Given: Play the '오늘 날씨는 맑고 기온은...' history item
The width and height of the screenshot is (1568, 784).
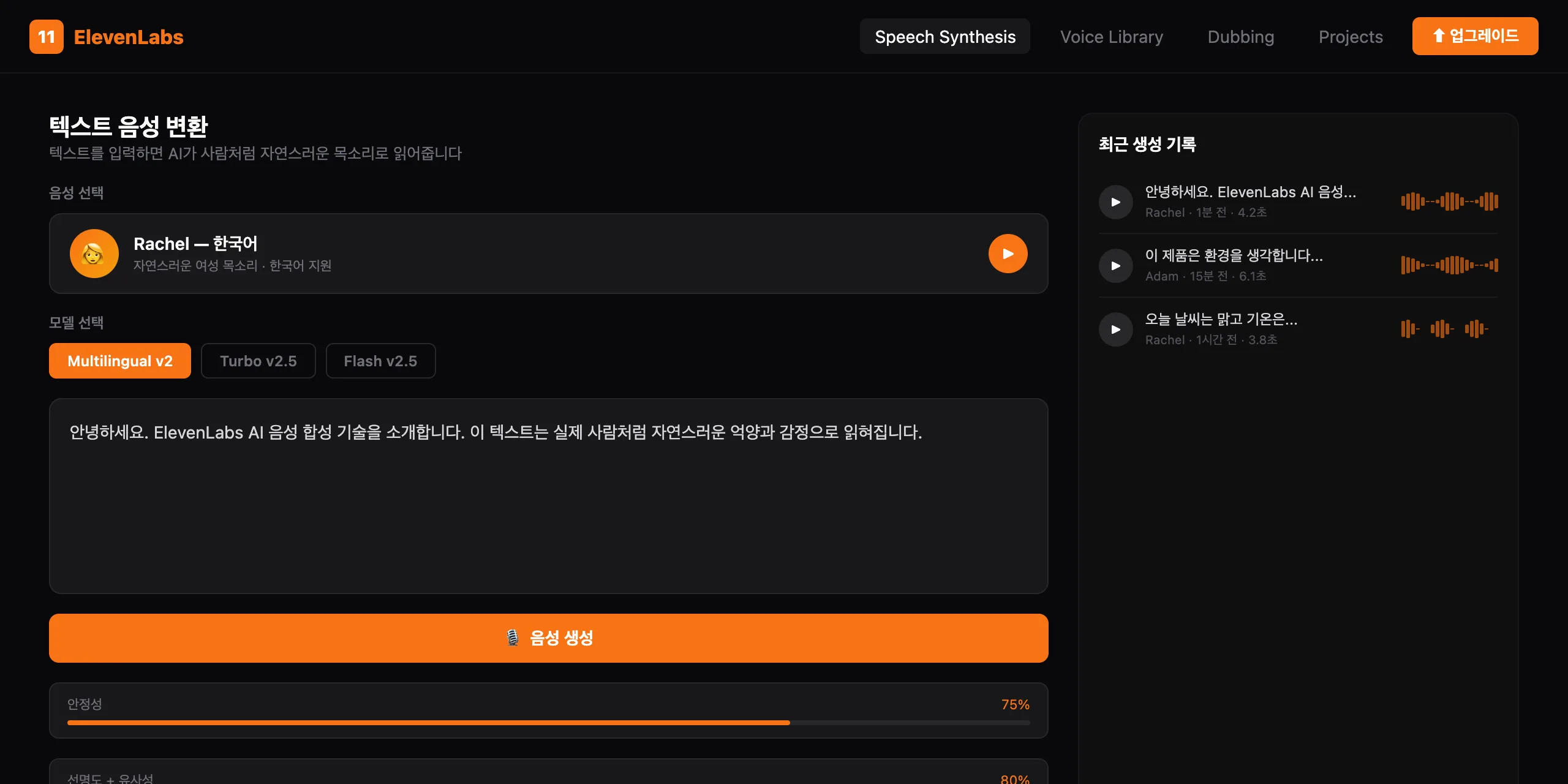Looking at the screenshot, I should point(1115,330).
